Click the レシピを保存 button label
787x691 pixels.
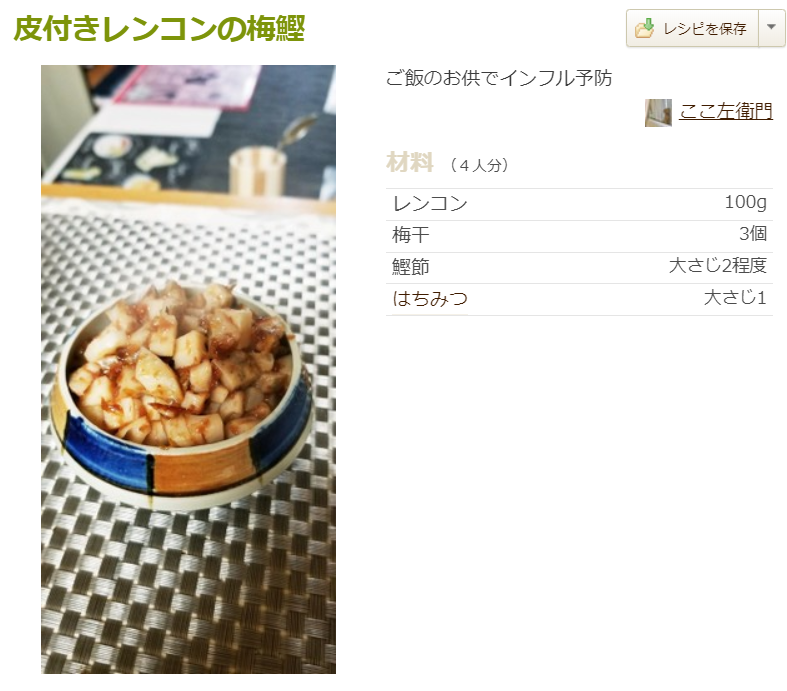[705, 29]
